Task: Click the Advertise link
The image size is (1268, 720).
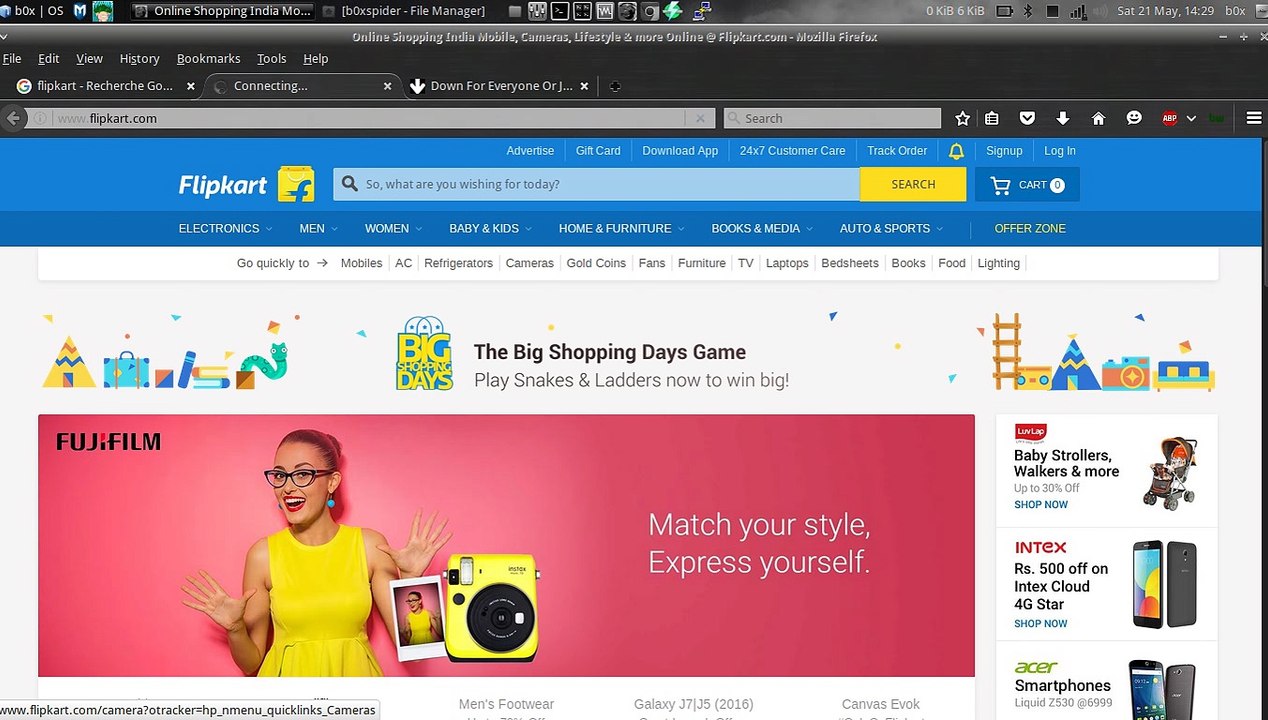Action: click(x=530, y=151)
